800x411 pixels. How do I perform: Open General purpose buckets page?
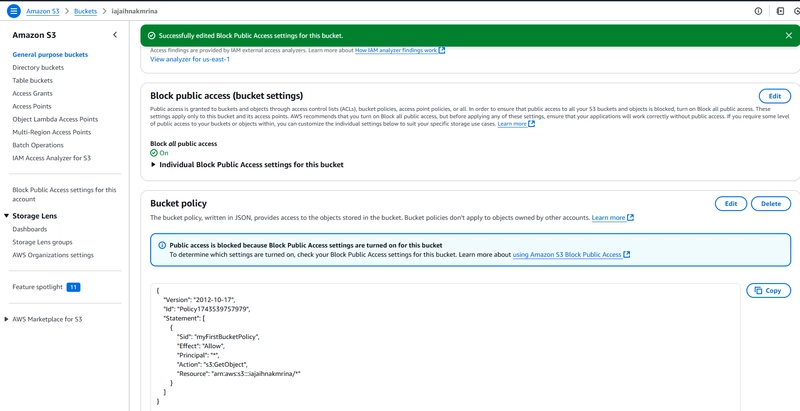tap(50, 55)
